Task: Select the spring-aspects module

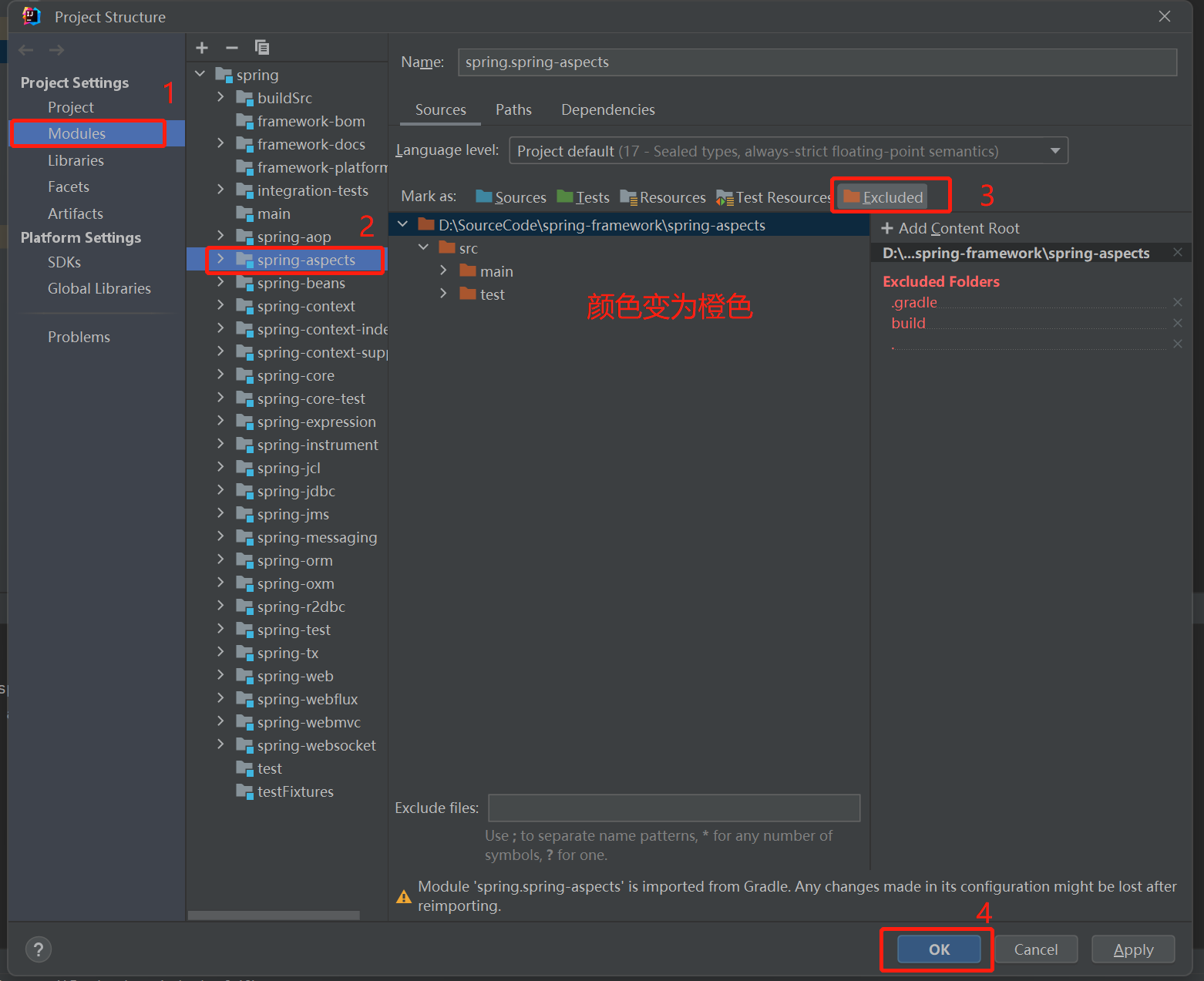Action: pos(306,260)
